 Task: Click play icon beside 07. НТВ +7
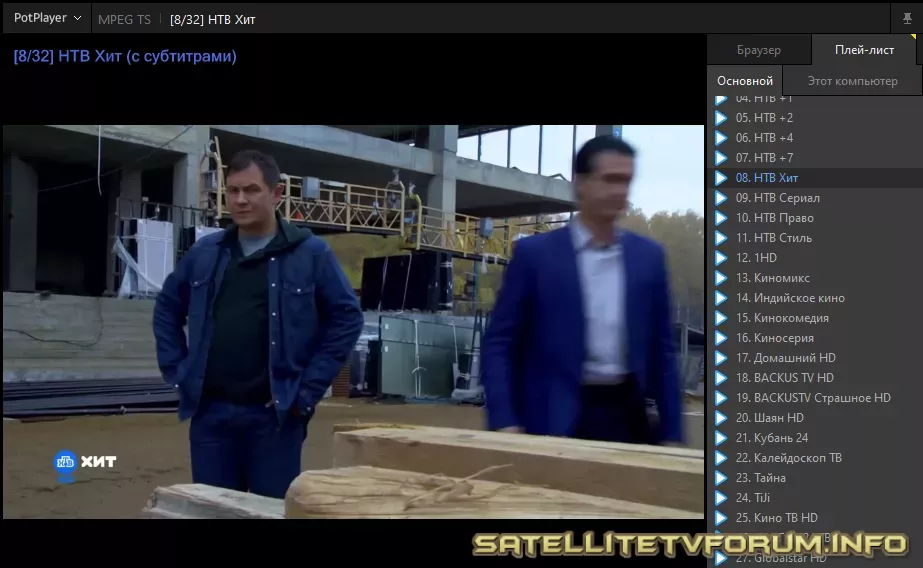721,158
